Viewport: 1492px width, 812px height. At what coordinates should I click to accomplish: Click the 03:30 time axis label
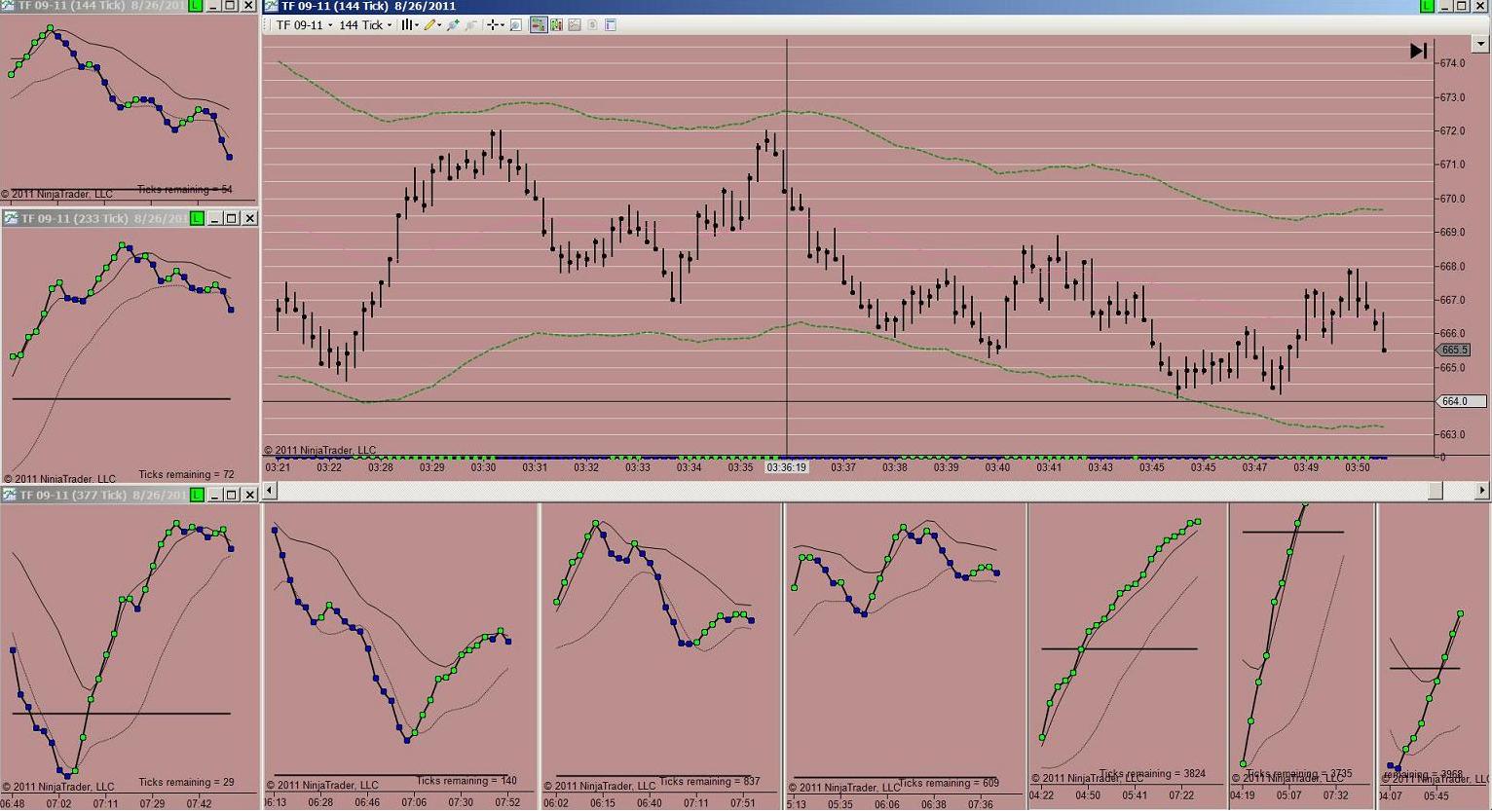(483, 467)
